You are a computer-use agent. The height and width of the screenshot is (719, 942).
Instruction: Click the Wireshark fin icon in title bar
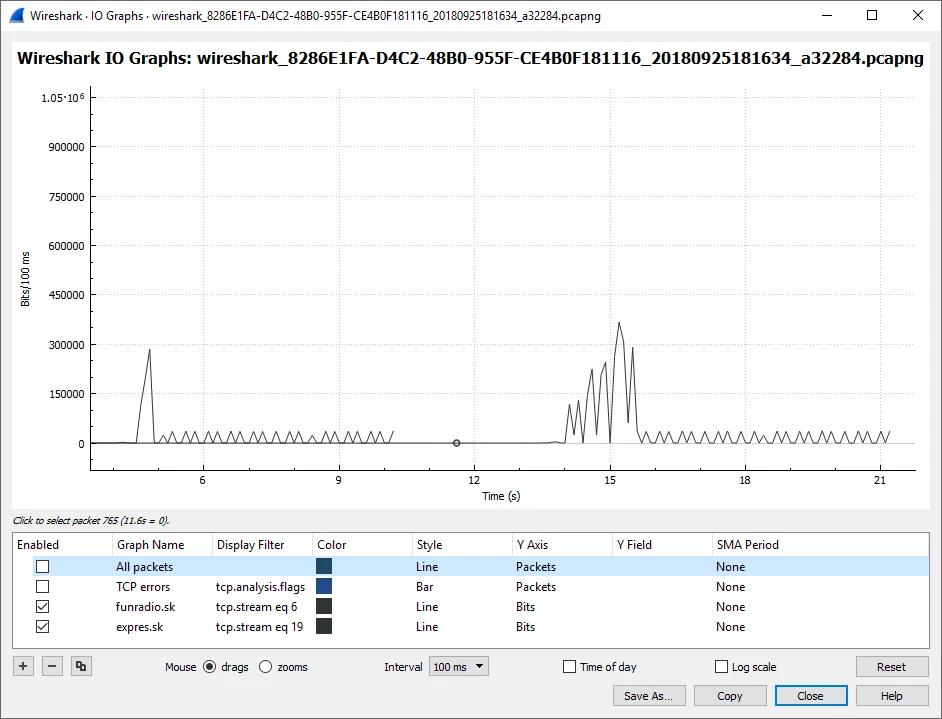(17, 16)
